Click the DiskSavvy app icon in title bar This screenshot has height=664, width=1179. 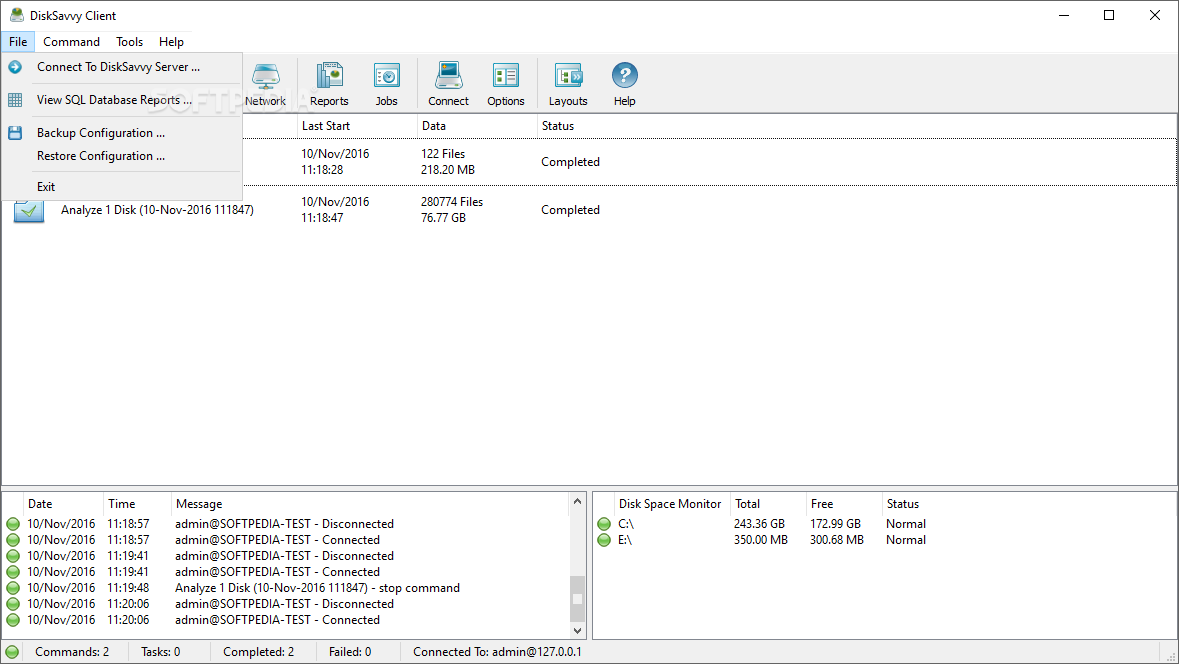point(17,15)
